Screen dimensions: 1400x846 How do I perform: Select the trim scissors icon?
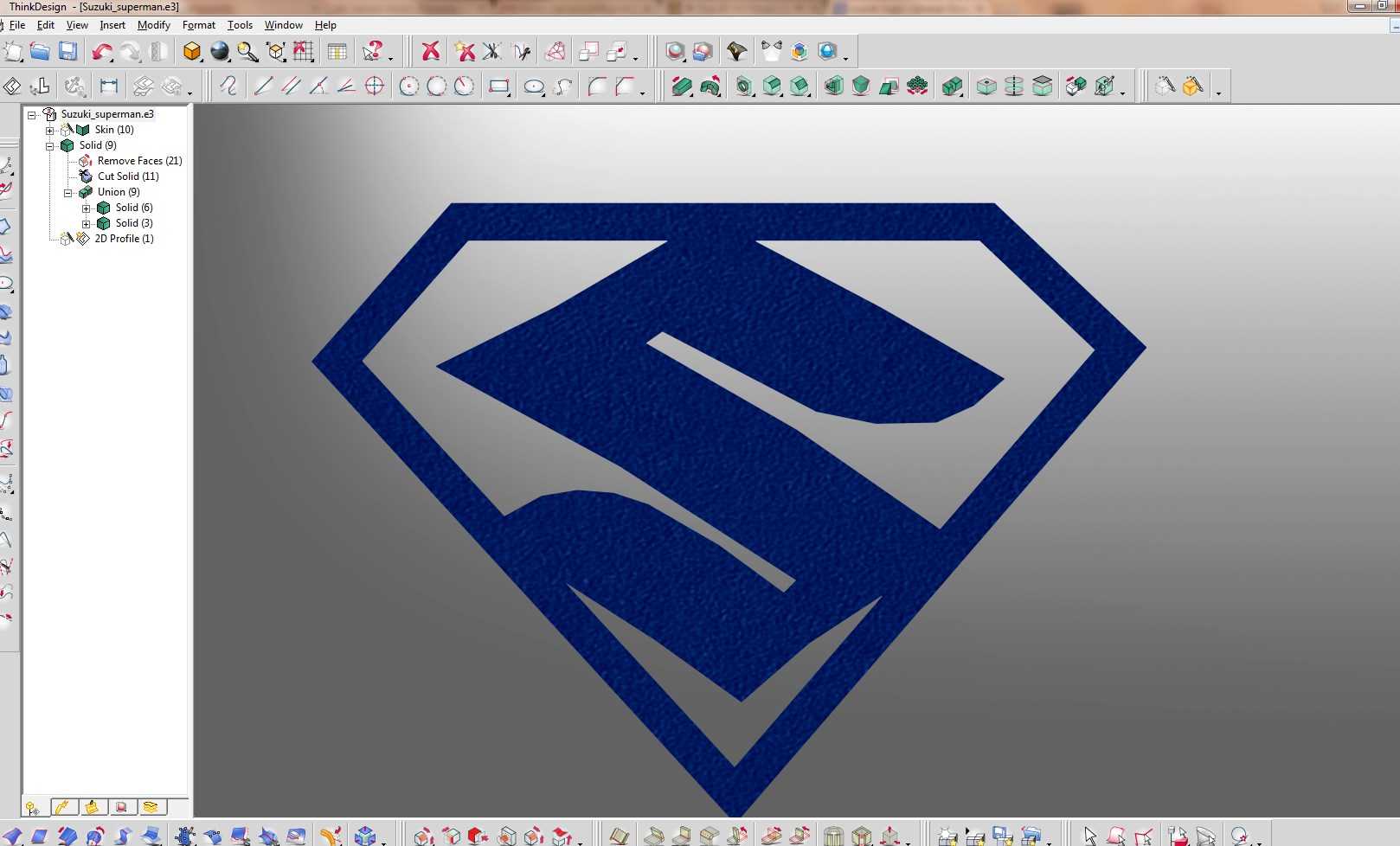click(492, 52)
